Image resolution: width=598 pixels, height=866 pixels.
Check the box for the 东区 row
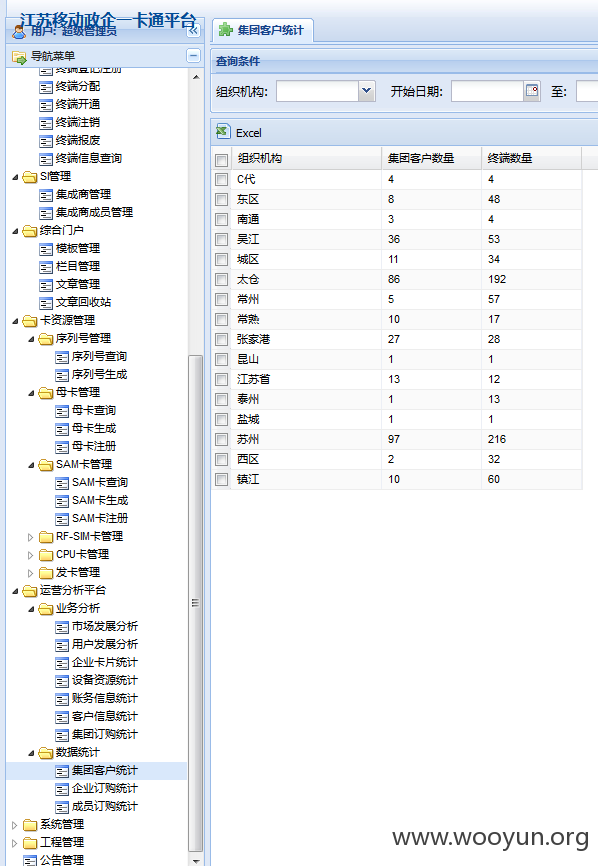221,199
